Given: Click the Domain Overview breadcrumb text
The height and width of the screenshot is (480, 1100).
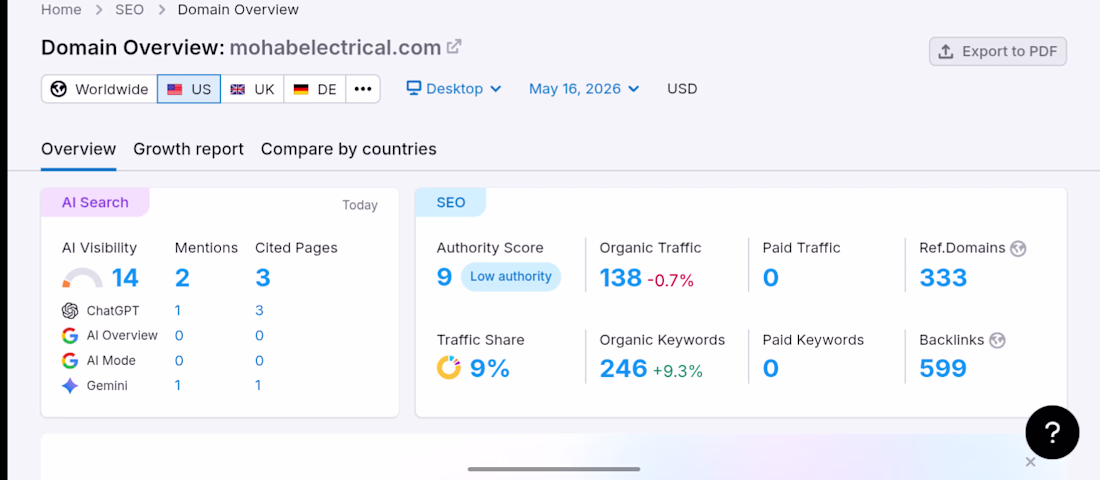Looking at the screenshot, I should click(239, 10).
